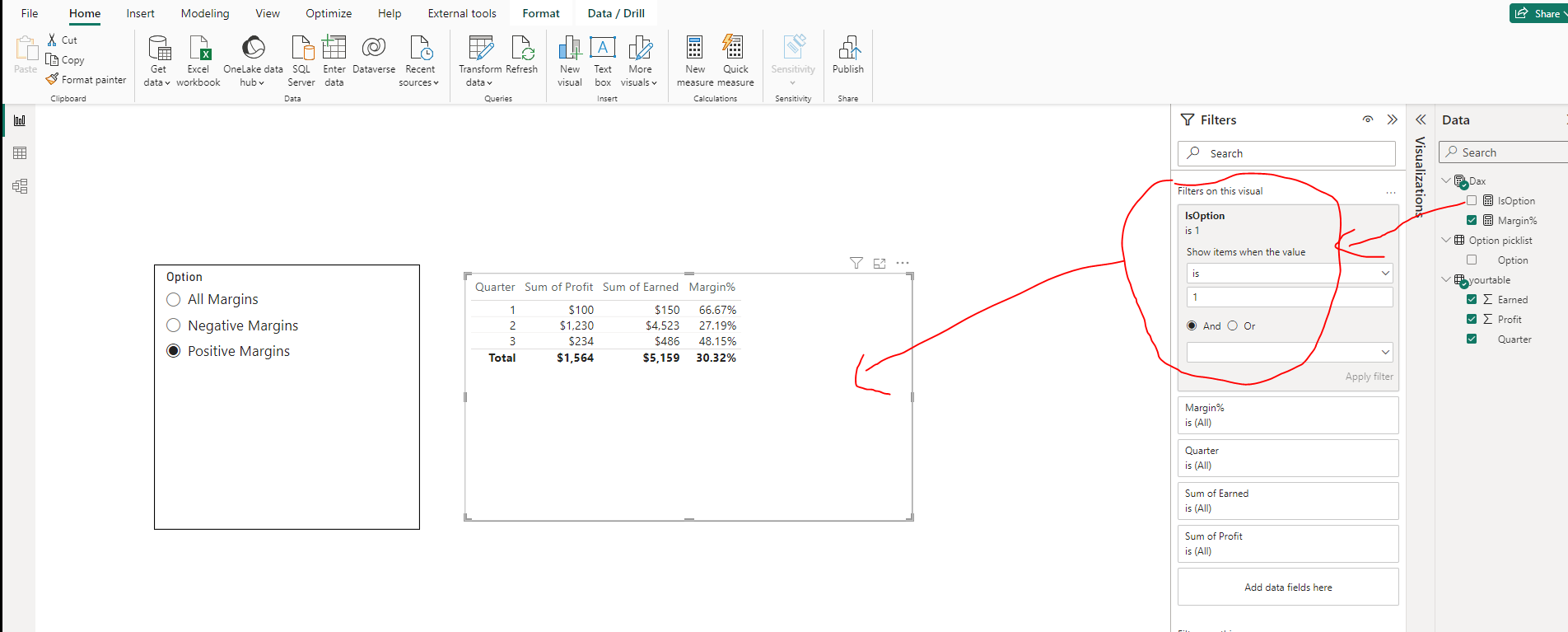Open OneLake data hub
Screen dimensions: 1568x632
253,61
